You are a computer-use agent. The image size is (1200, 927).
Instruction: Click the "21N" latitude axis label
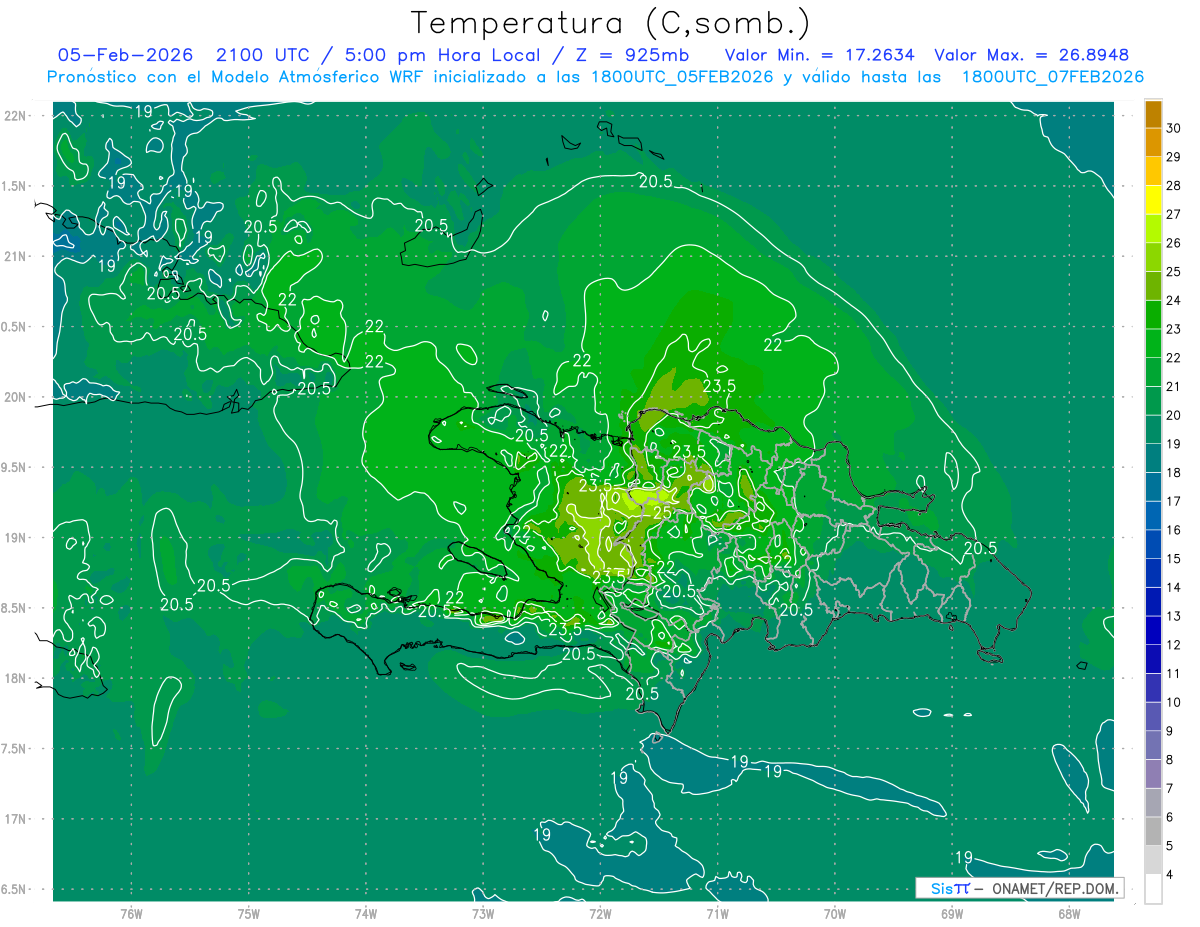pos(16,256)
